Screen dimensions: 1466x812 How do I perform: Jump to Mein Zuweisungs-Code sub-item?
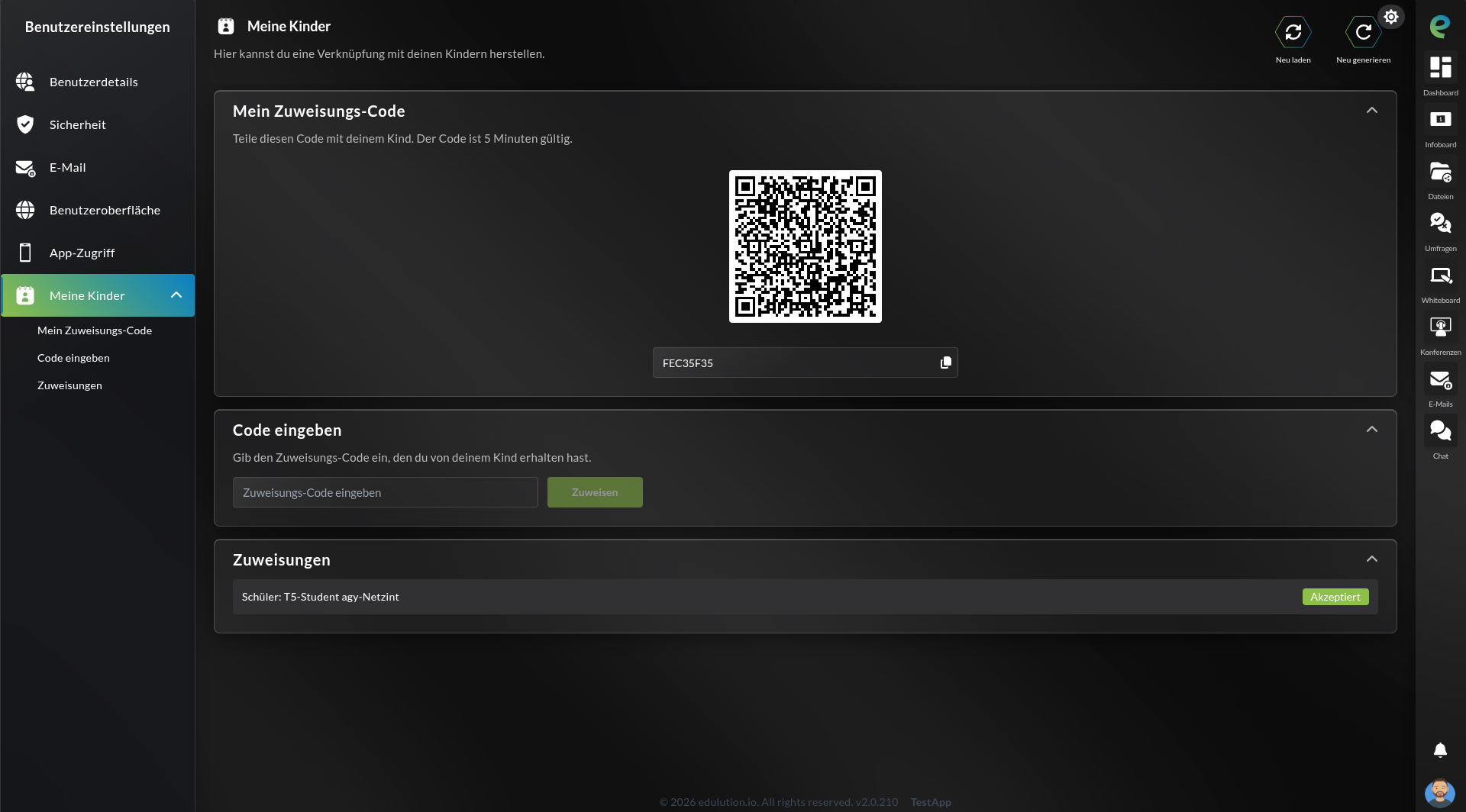pos(95,330)
